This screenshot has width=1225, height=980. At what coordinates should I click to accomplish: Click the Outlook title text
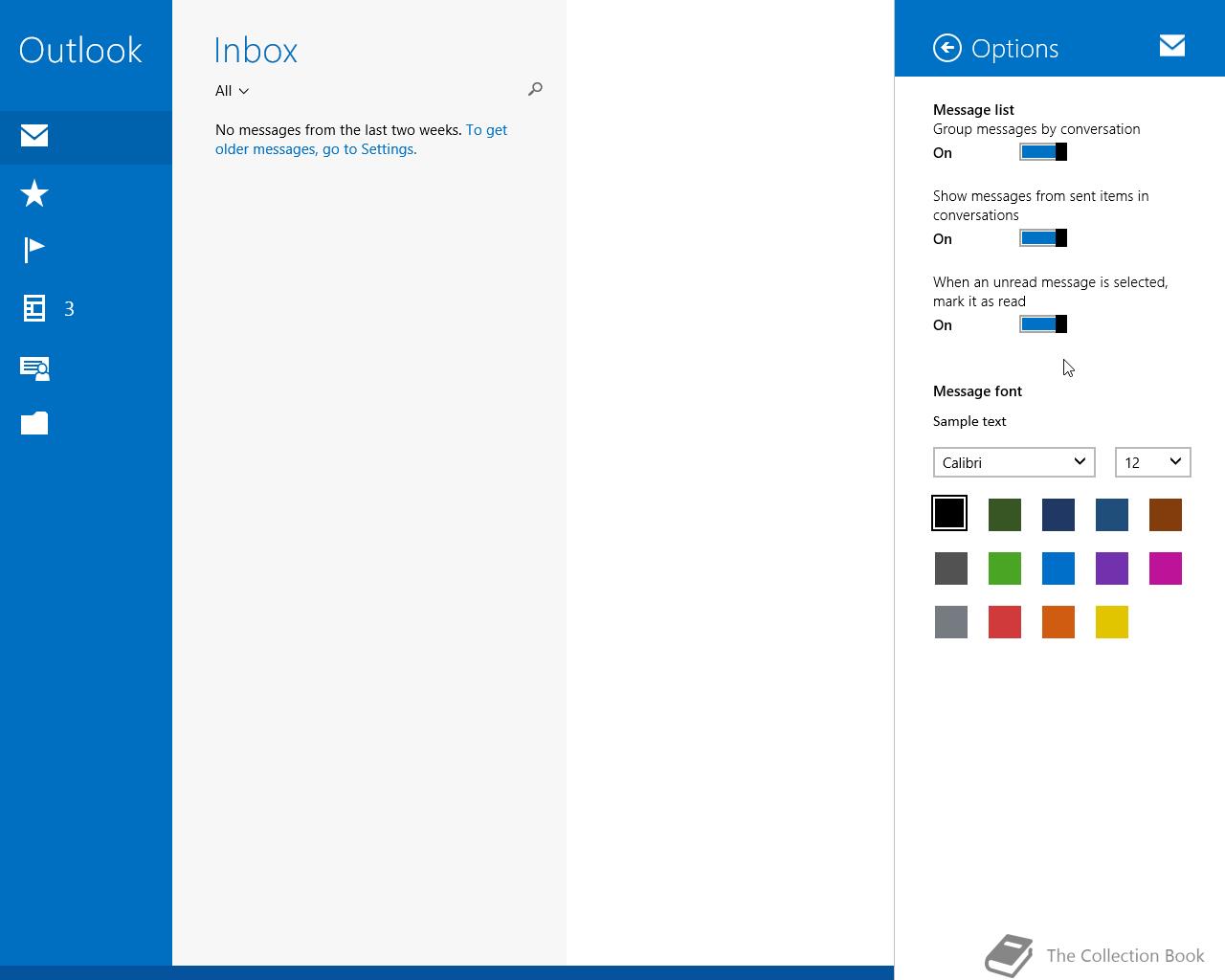[x=80, y=50]
